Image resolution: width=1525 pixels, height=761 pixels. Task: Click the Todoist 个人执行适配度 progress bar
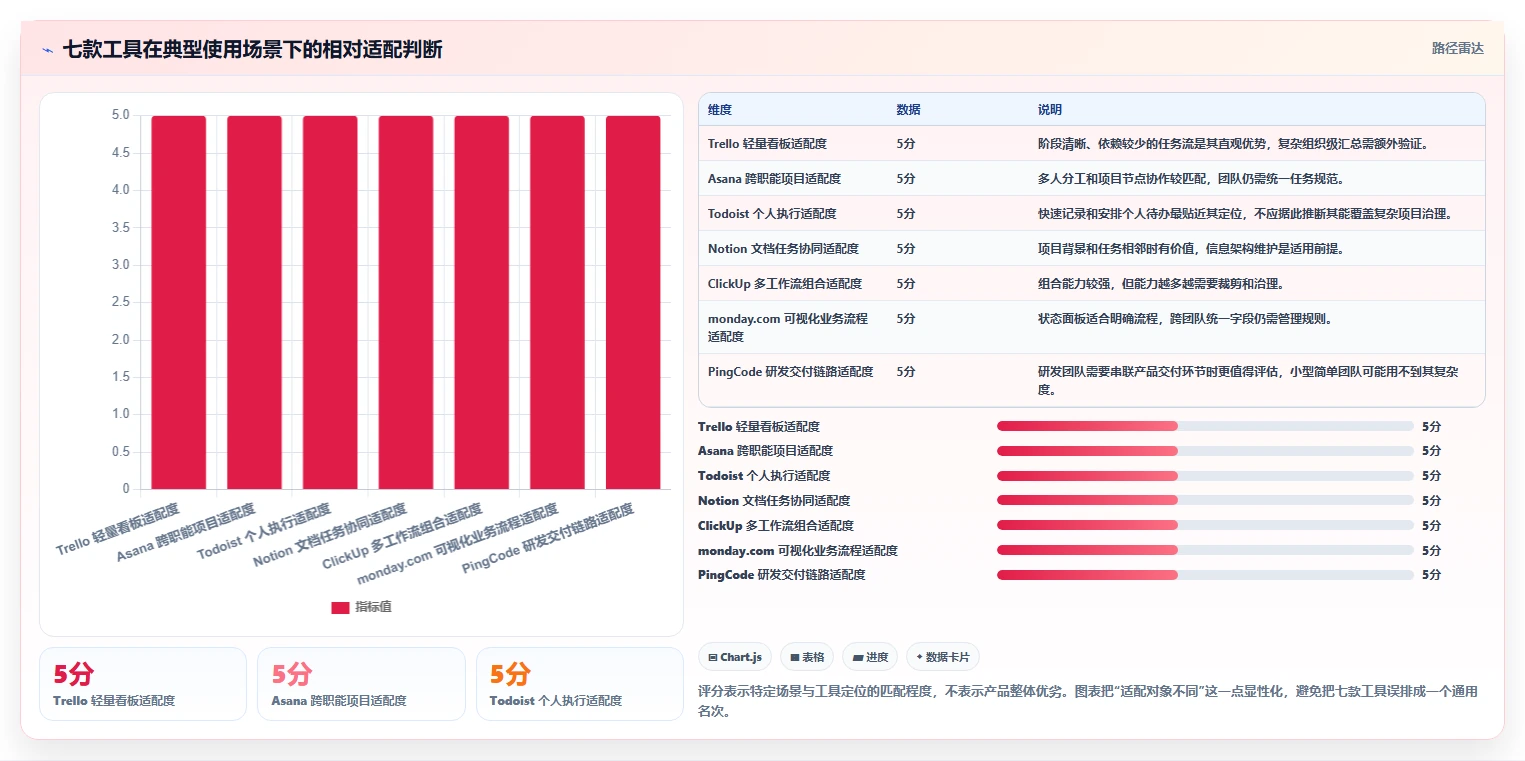point(1205,476)
